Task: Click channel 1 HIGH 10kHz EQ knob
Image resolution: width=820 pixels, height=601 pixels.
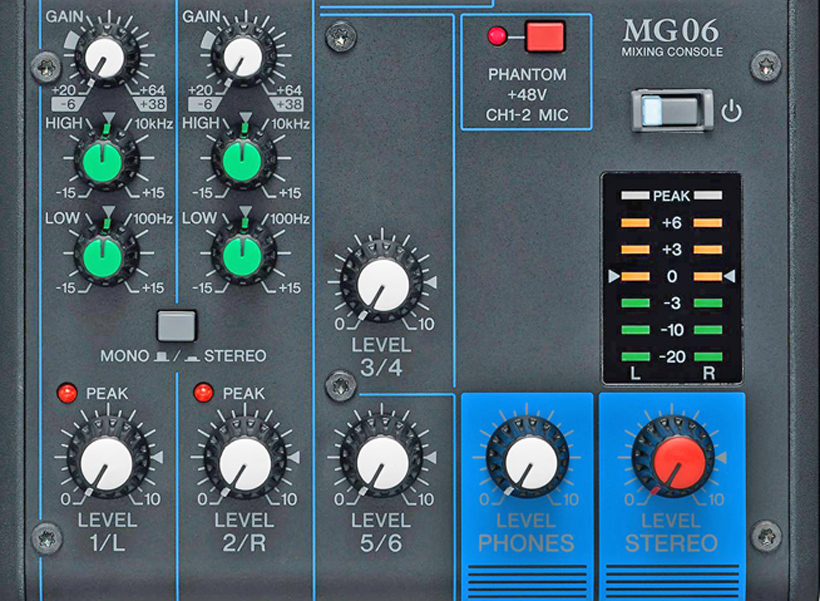Action: tap(105, 159)
